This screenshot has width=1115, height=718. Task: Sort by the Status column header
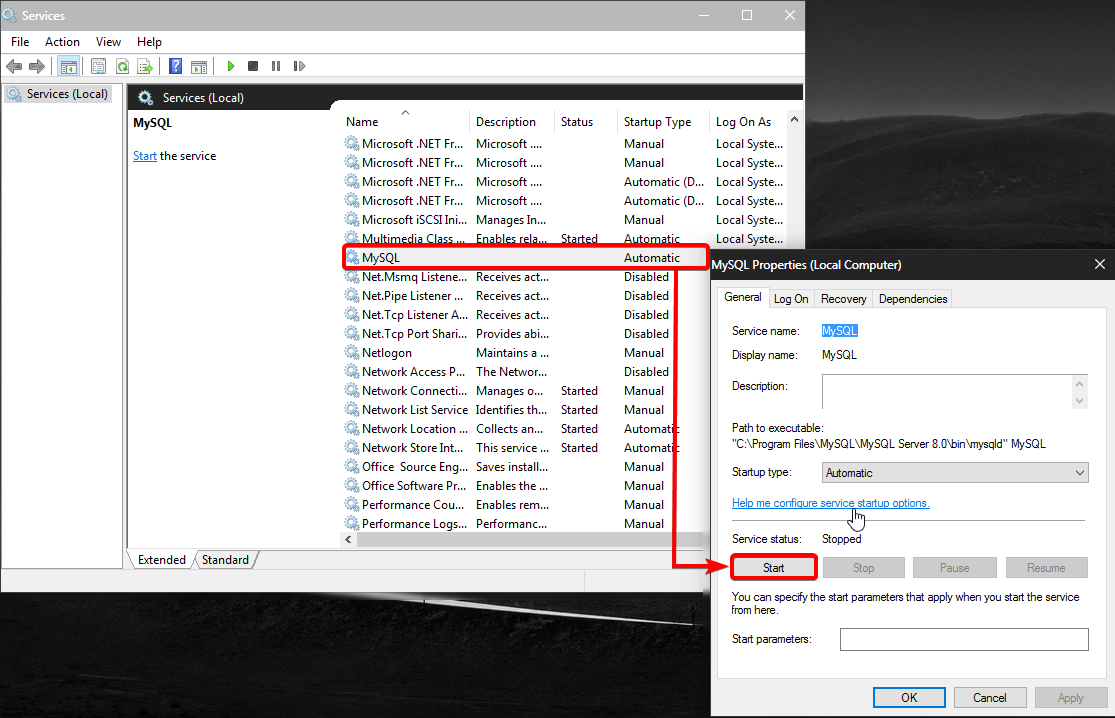click(585, 122)
